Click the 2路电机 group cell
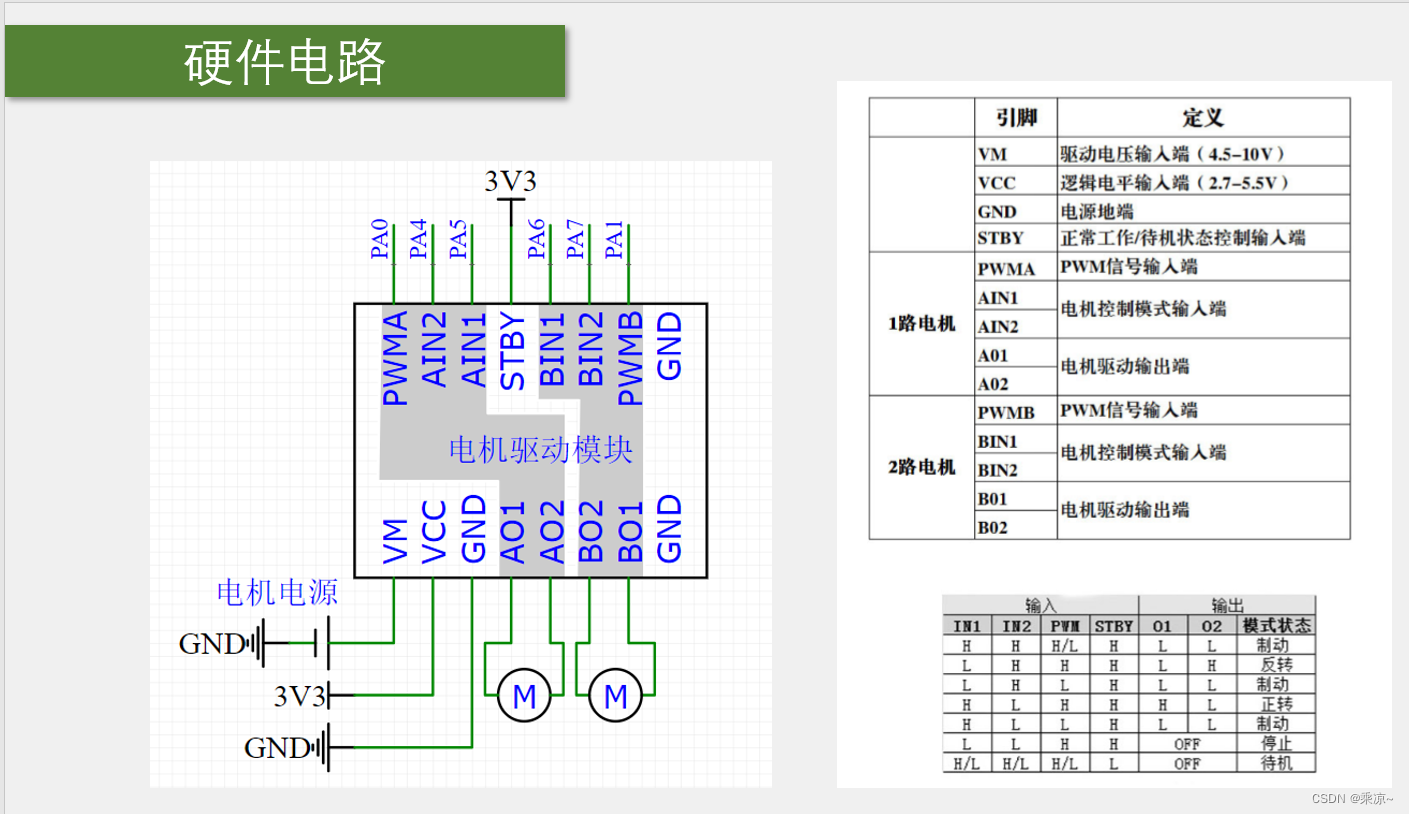Screen dimensions: 1409x814 (922, 467)
